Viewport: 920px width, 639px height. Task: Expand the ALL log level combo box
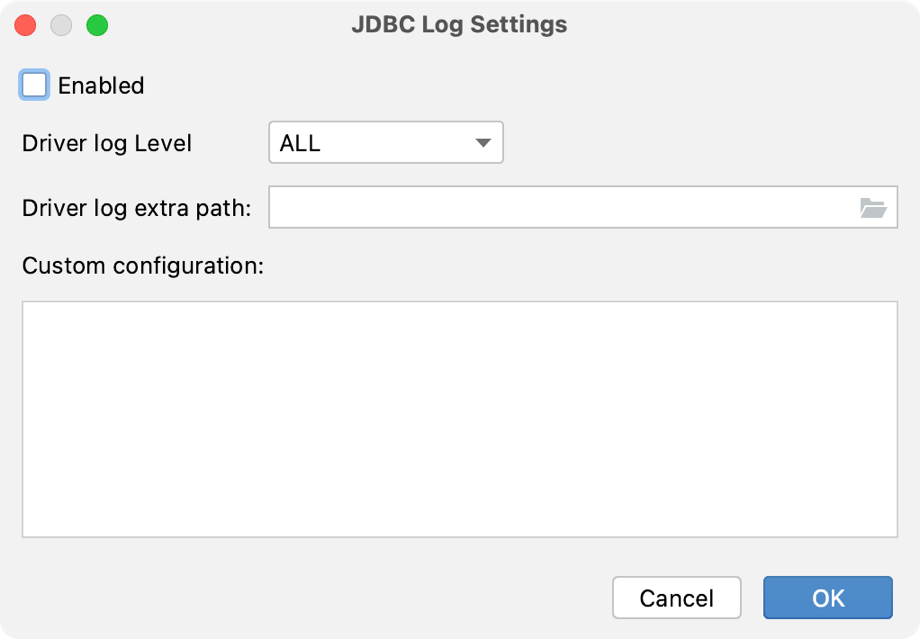coord(385,142)
